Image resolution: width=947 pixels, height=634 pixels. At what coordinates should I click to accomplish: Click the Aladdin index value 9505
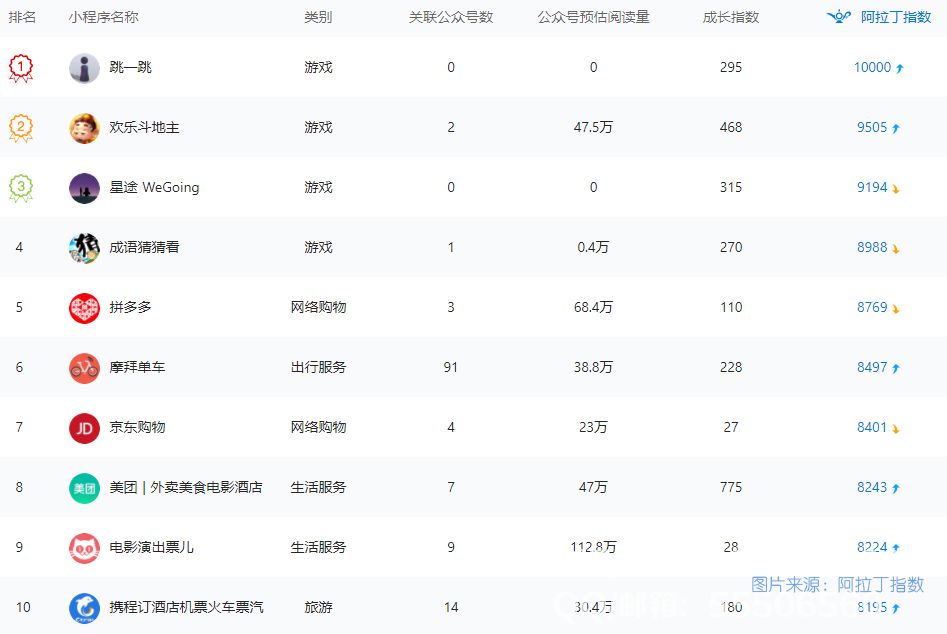click(872, 127)
